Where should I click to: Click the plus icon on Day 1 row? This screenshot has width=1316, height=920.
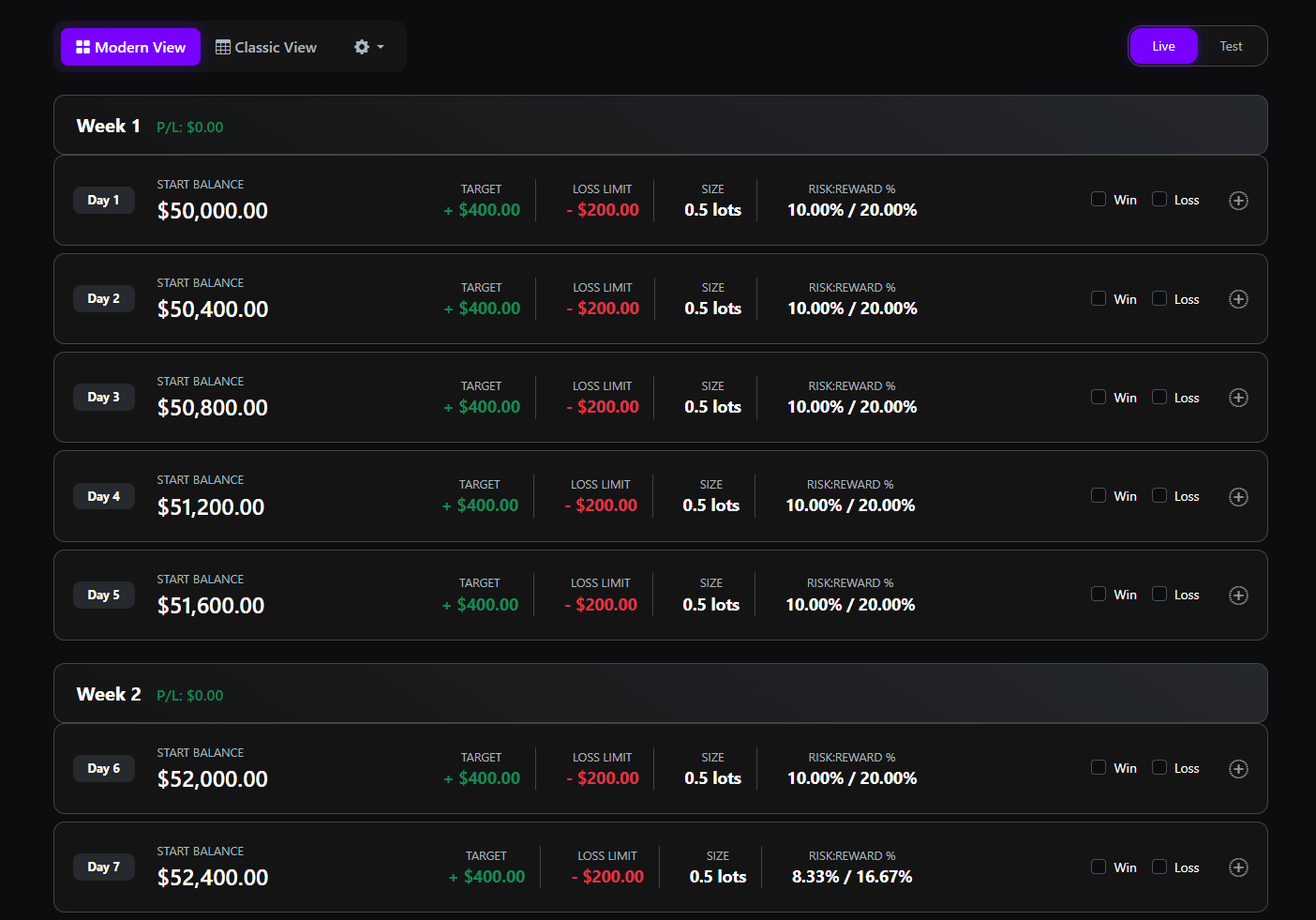(x=1238, y=200)
